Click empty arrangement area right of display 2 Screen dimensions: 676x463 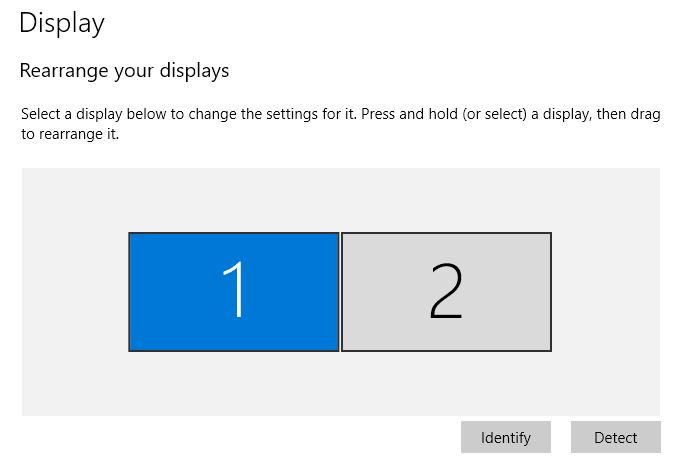coord(606,292)
